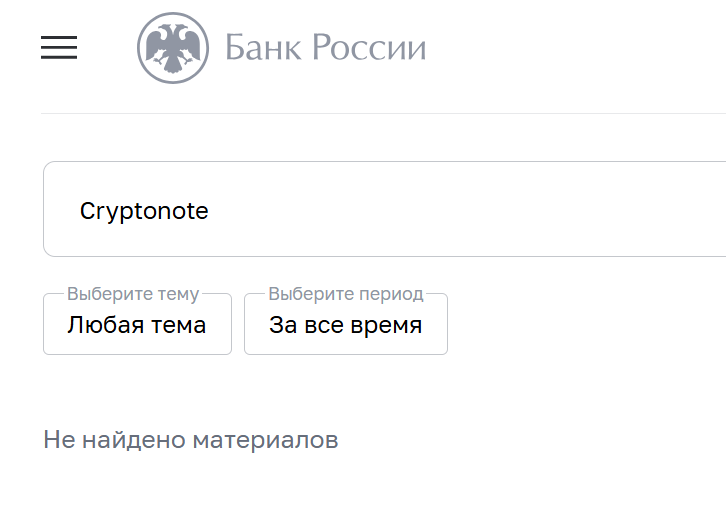
Task: Click the 'За все время' value text
Action: tap(345, 325)
